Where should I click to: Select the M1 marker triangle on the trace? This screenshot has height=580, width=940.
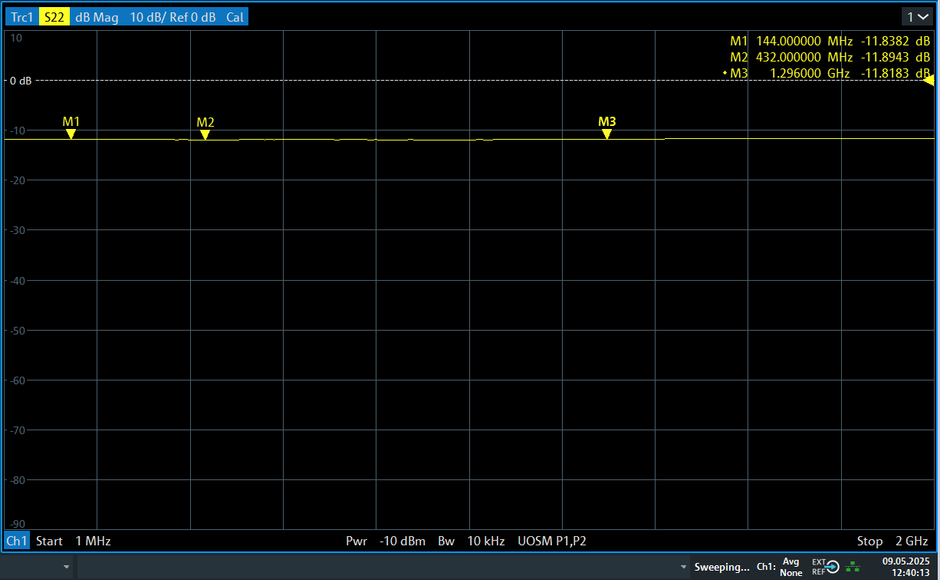pos(71,134)
